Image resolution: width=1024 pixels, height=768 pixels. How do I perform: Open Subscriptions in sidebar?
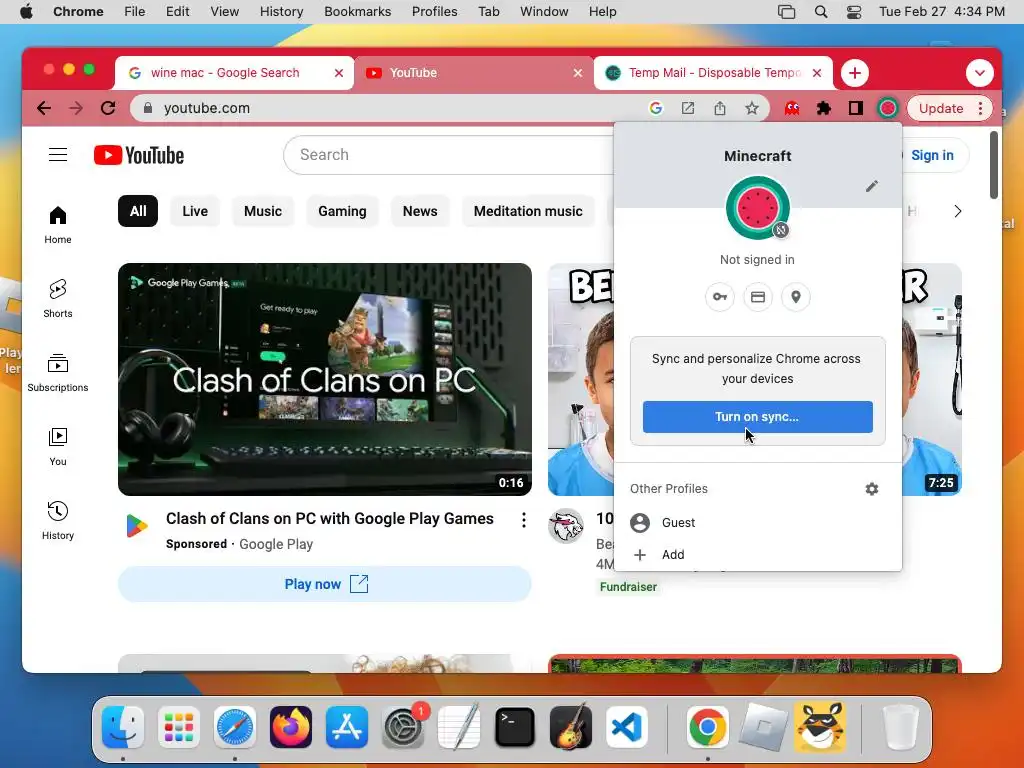[x=57, y=372]
